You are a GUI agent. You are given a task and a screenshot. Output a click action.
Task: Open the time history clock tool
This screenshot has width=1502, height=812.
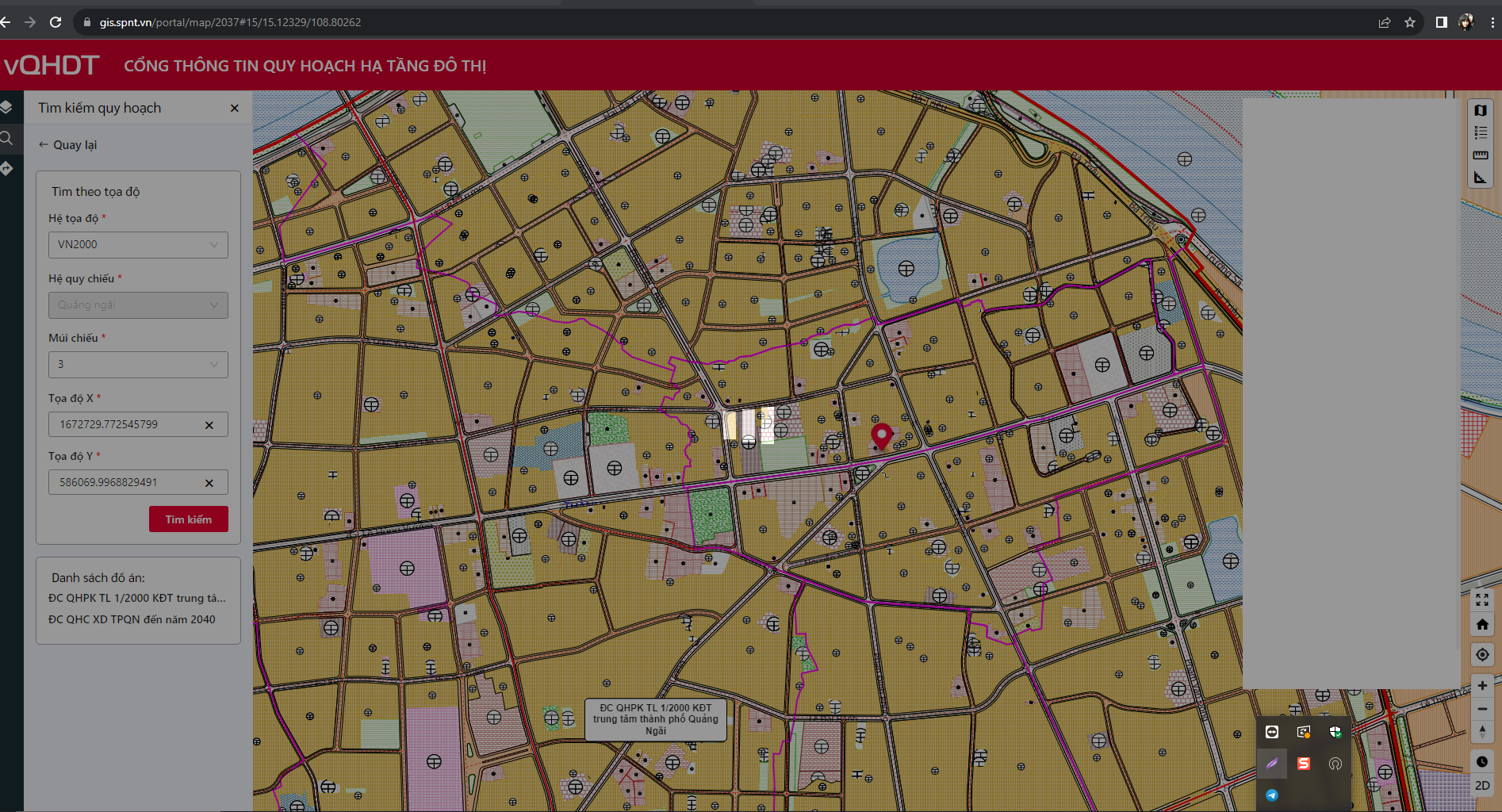[x=1482, y=761]
